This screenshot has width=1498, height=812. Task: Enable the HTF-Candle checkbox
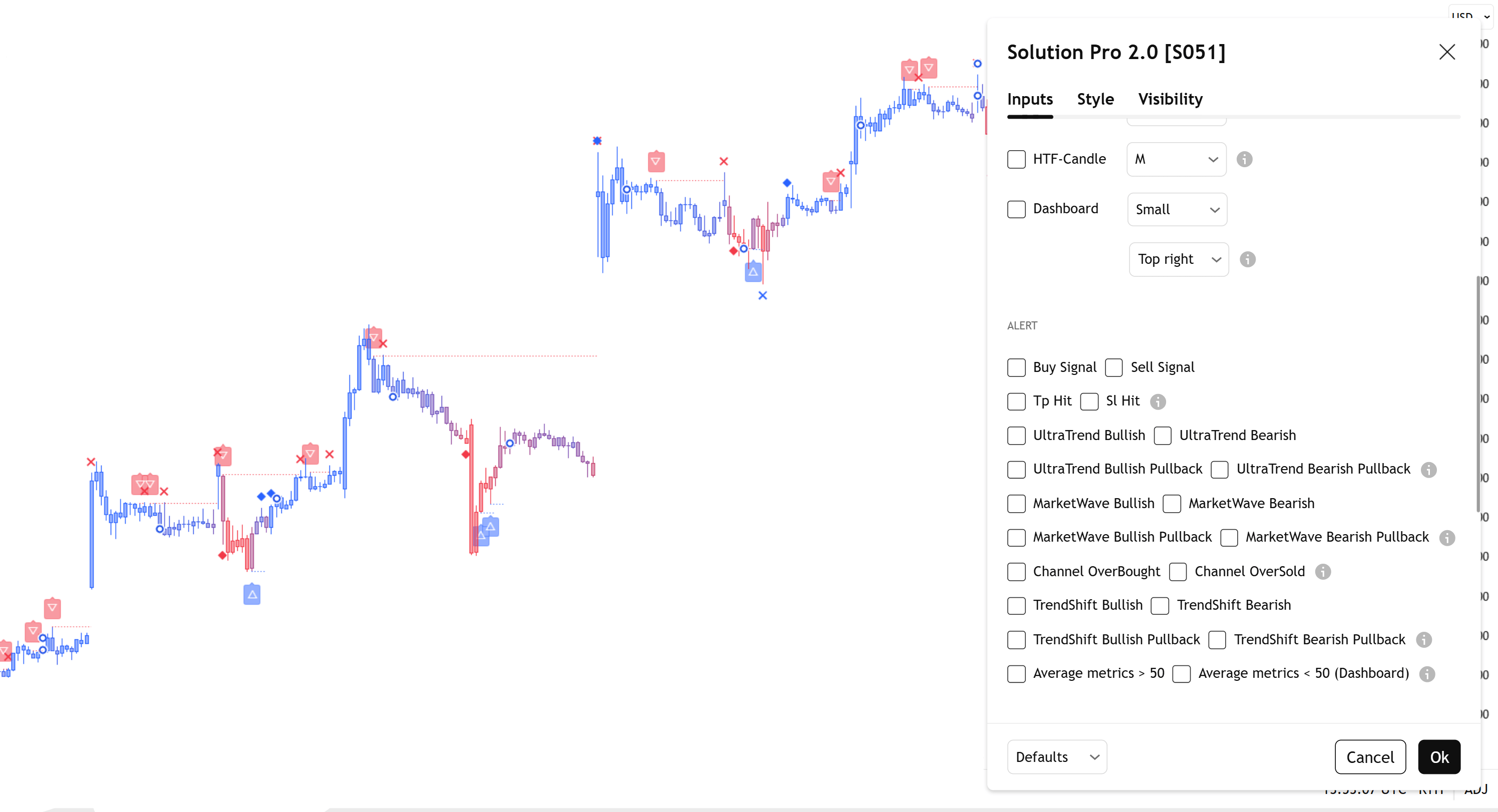pyautogui.click(x=1016, y=159)
